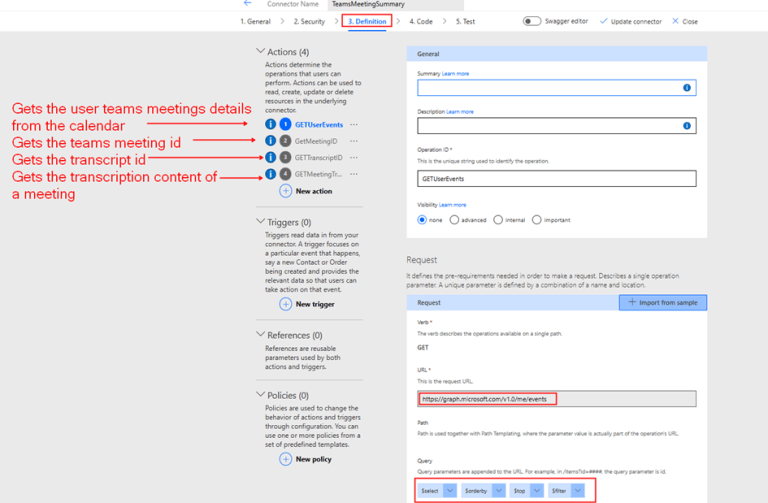Viewport: 768px width, 503px height.
Task: Click the request URL field
Action: point(556,399)
